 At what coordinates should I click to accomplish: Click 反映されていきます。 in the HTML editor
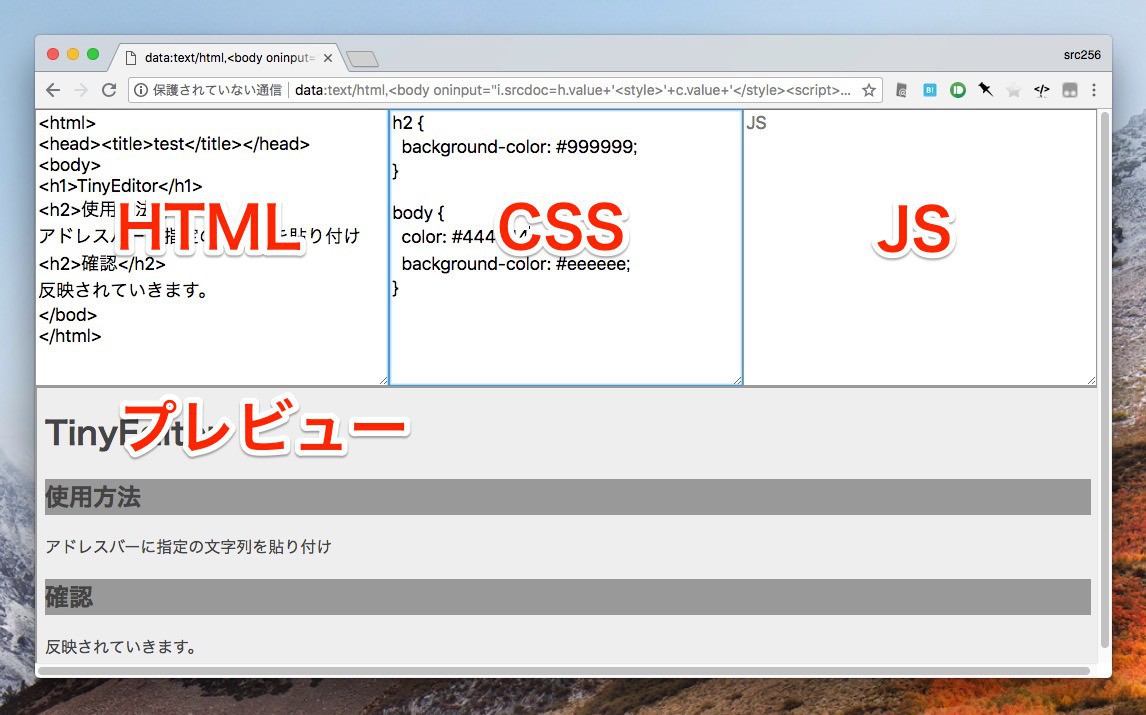[124, 290]
